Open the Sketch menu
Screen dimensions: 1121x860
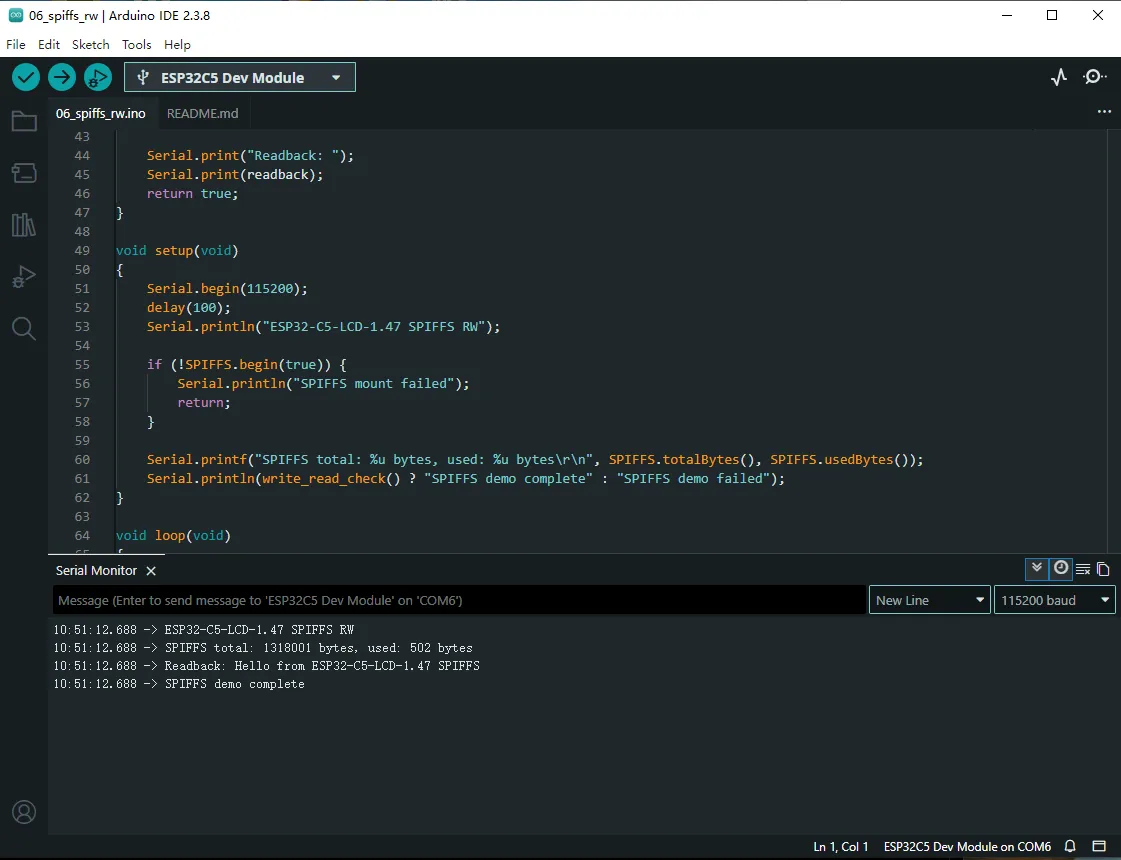point(91,44)
